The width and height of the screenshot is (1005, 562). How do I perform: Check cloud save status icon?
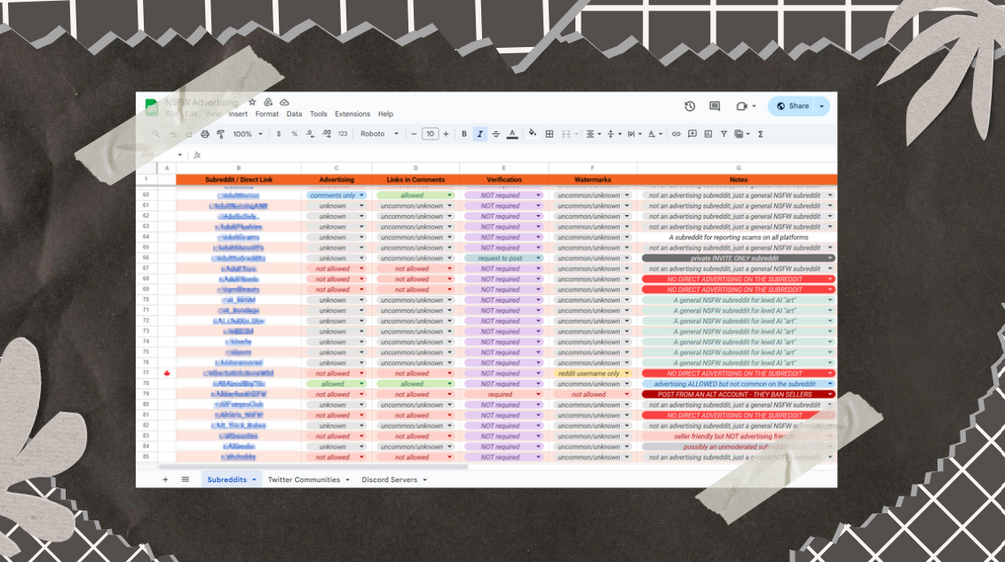click(x=284, y=103)
